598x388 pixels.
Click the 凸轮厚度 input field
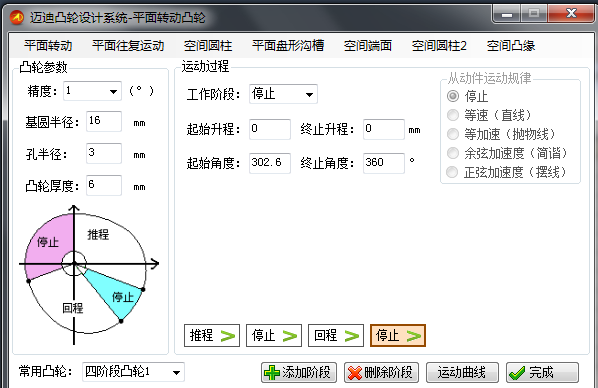click(104, 185)
